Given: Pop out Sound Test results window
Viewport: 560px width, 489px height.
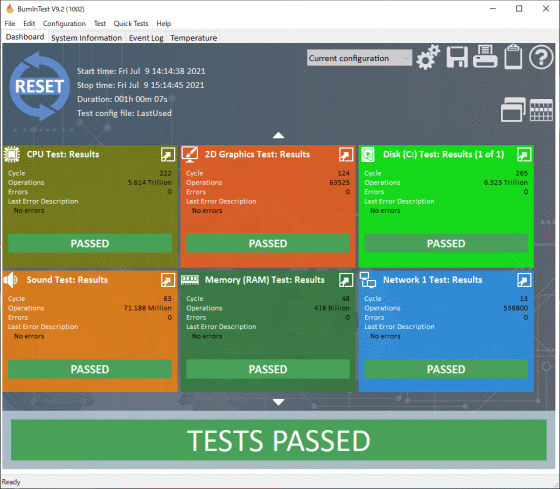Looking at the screenshot, I should tap(168, 280).
